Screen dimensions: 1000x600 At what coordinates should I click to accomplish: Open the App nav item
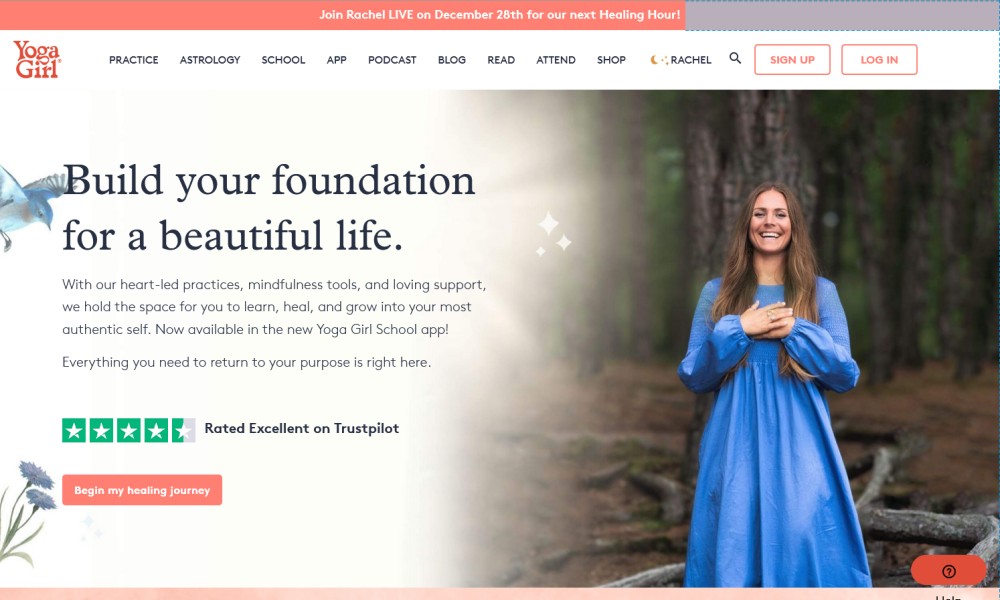point(336,60)
